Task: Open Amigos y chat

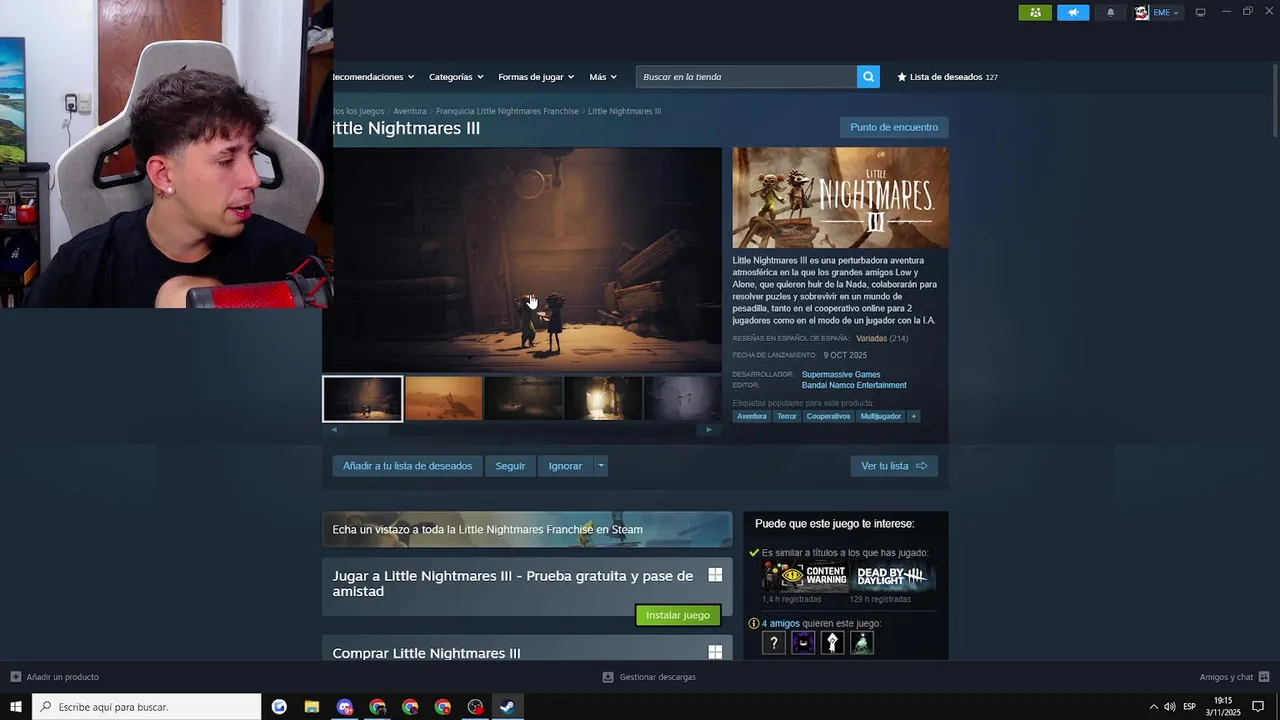Action: tap(1234, 677)
